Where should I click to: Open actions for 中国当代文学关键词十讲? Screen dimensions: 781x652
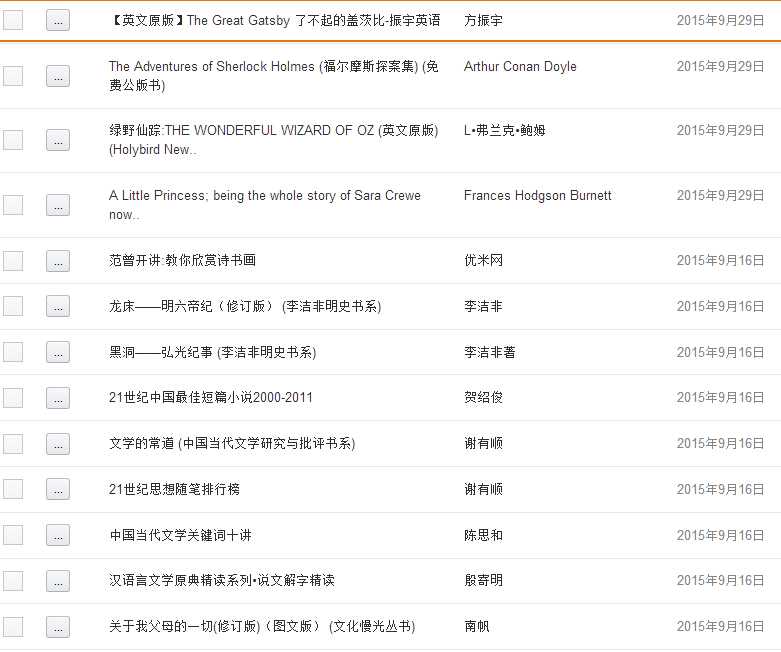(x=58, y=535)
